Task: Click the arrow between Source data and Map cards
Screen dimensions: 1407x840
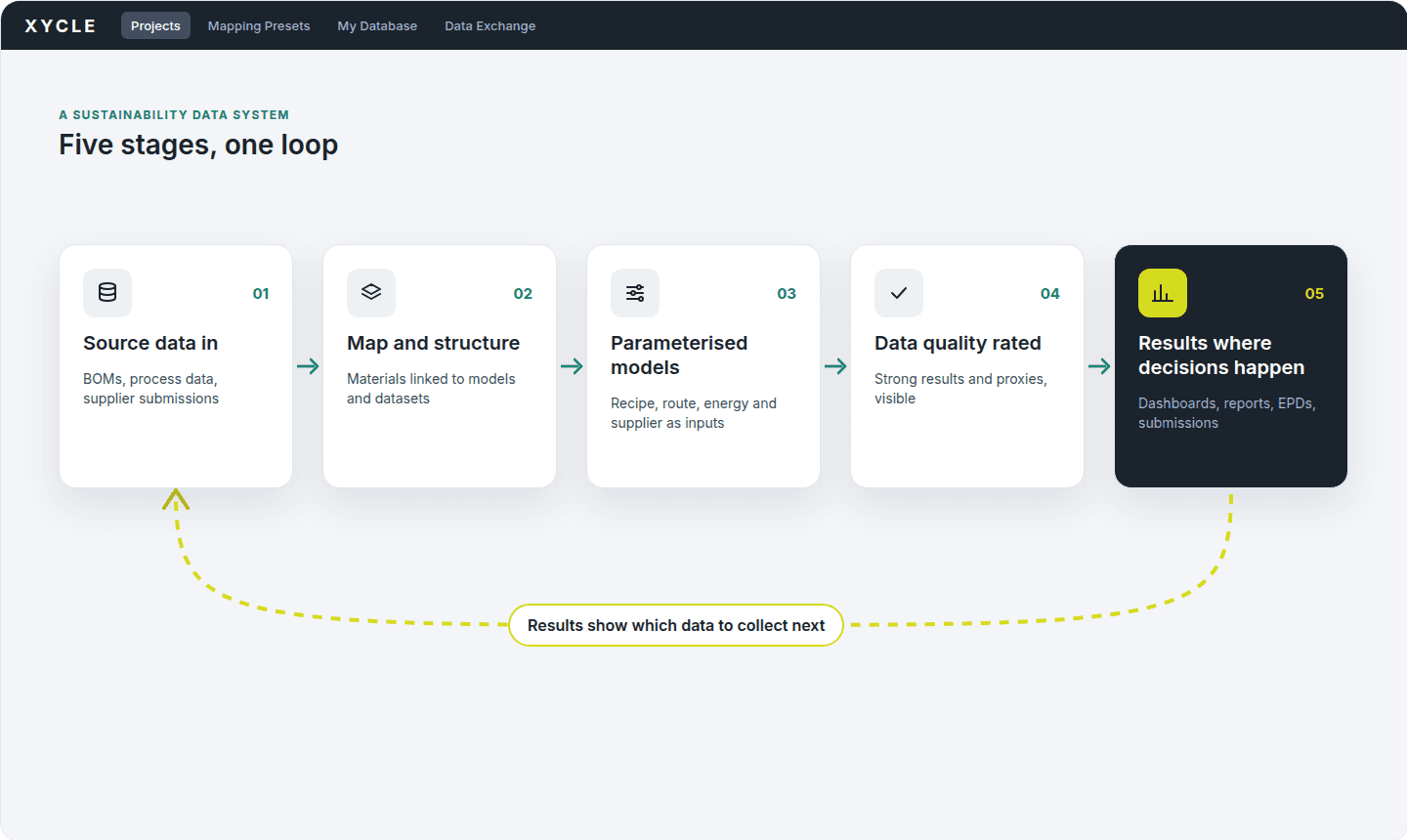Action: pyautogui.click(x=308, y=366)
